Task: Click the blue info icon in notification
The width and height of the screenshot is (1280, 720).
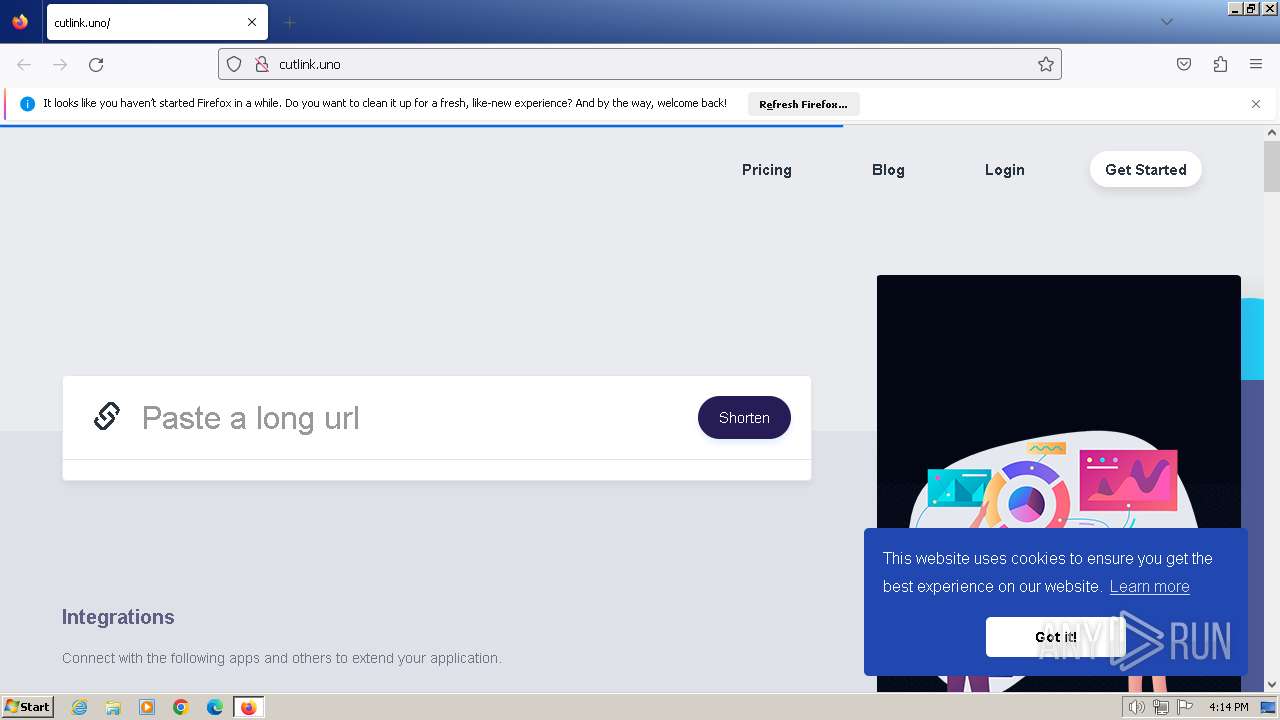Action: (27, 104)
